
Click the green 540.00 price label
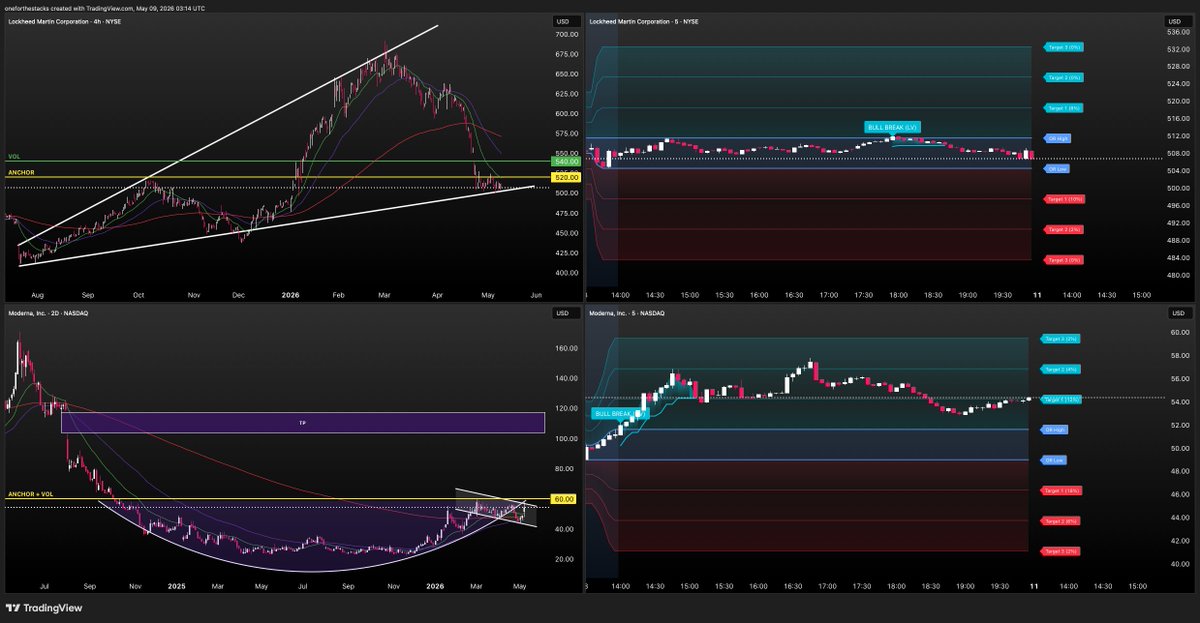[565, 161]
